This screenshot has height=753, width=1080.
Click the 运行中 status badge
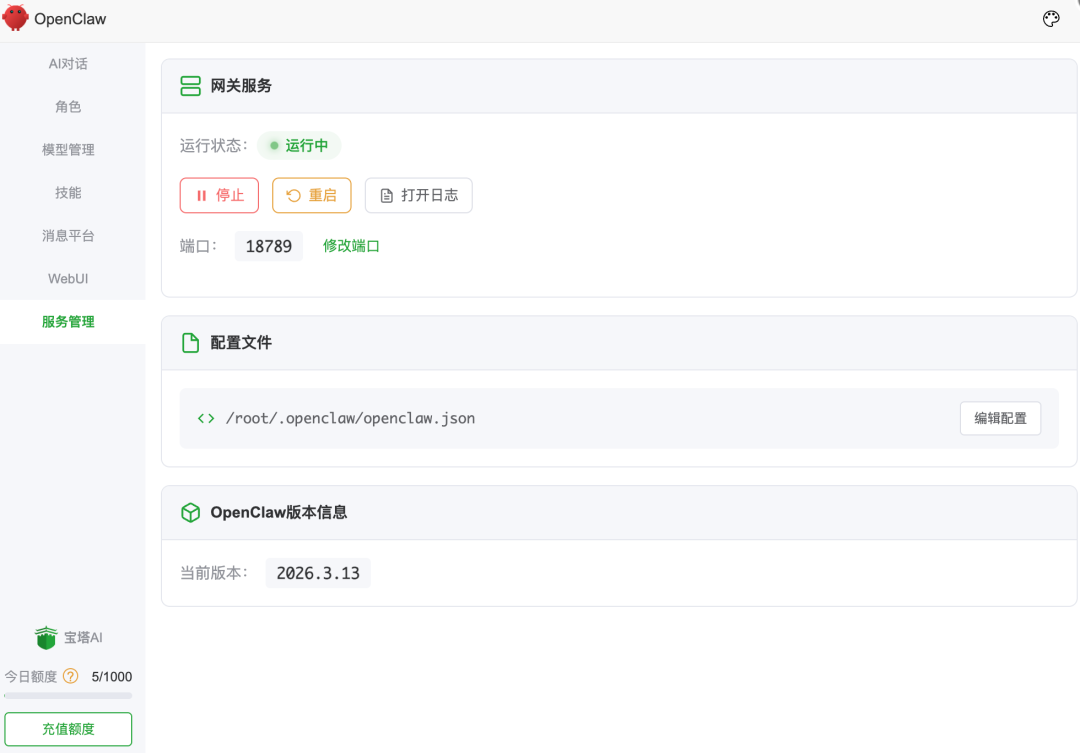(299, 145)
